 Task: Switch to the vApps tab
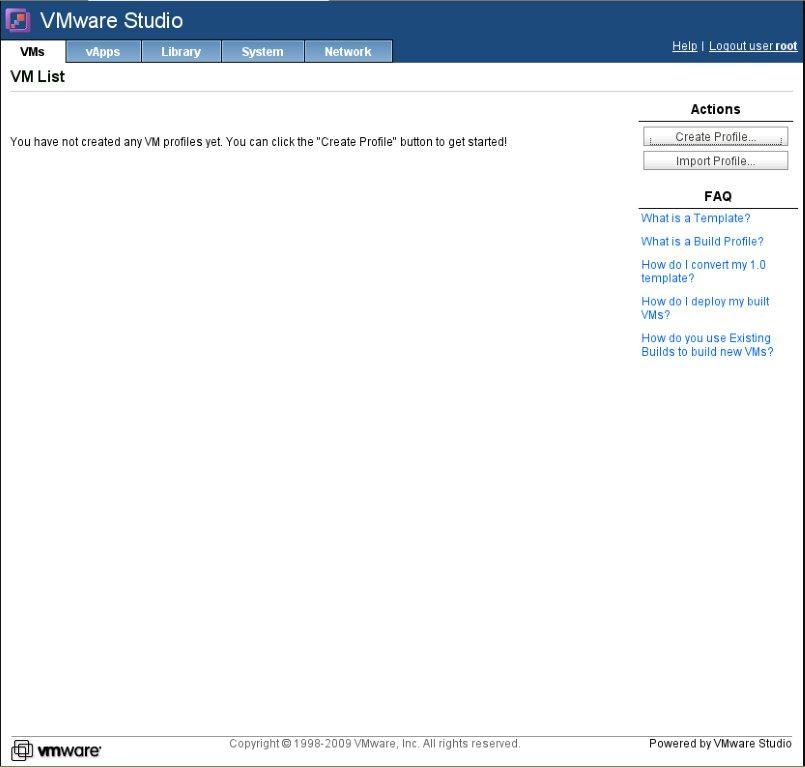pos(103,52)
